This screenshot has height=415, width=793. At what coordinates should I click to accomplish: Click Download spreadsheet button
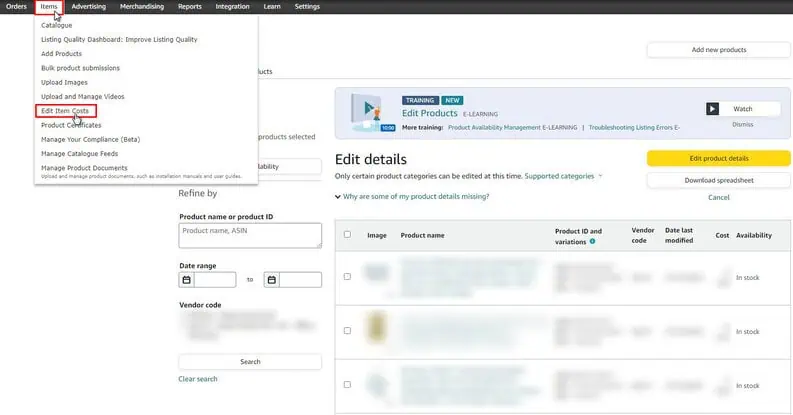(x=719, y=180)
